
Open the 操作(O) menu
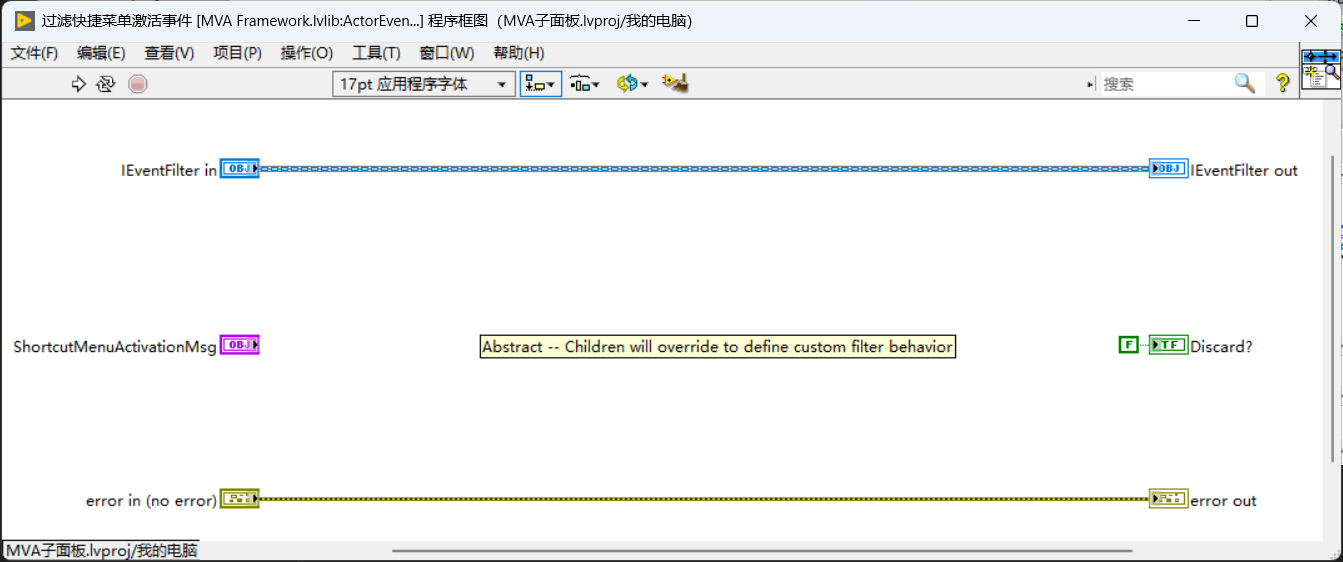pos(307,53)
